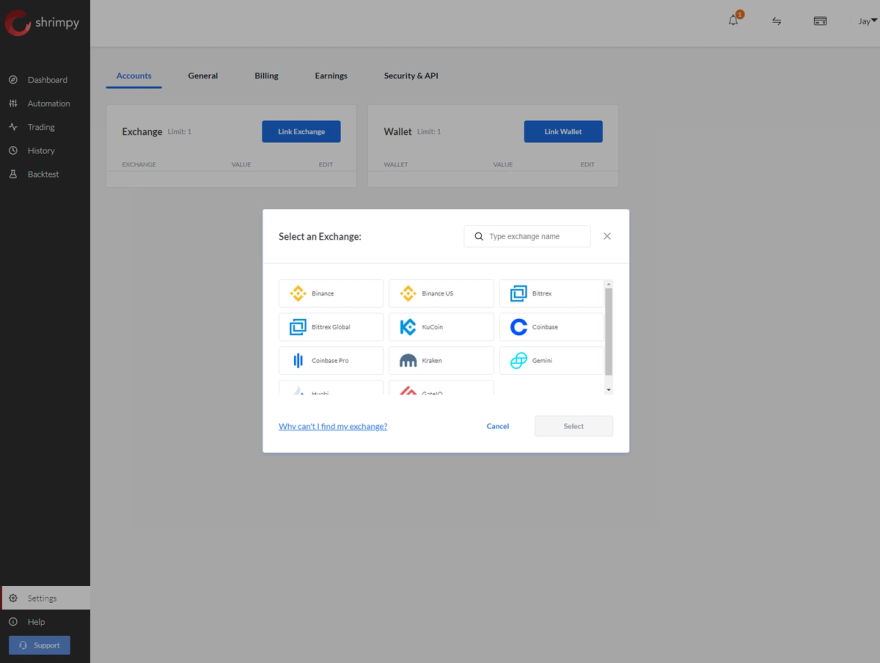Click the Settings gear icon
Screen dimensions: 880x663
[13, 598]
